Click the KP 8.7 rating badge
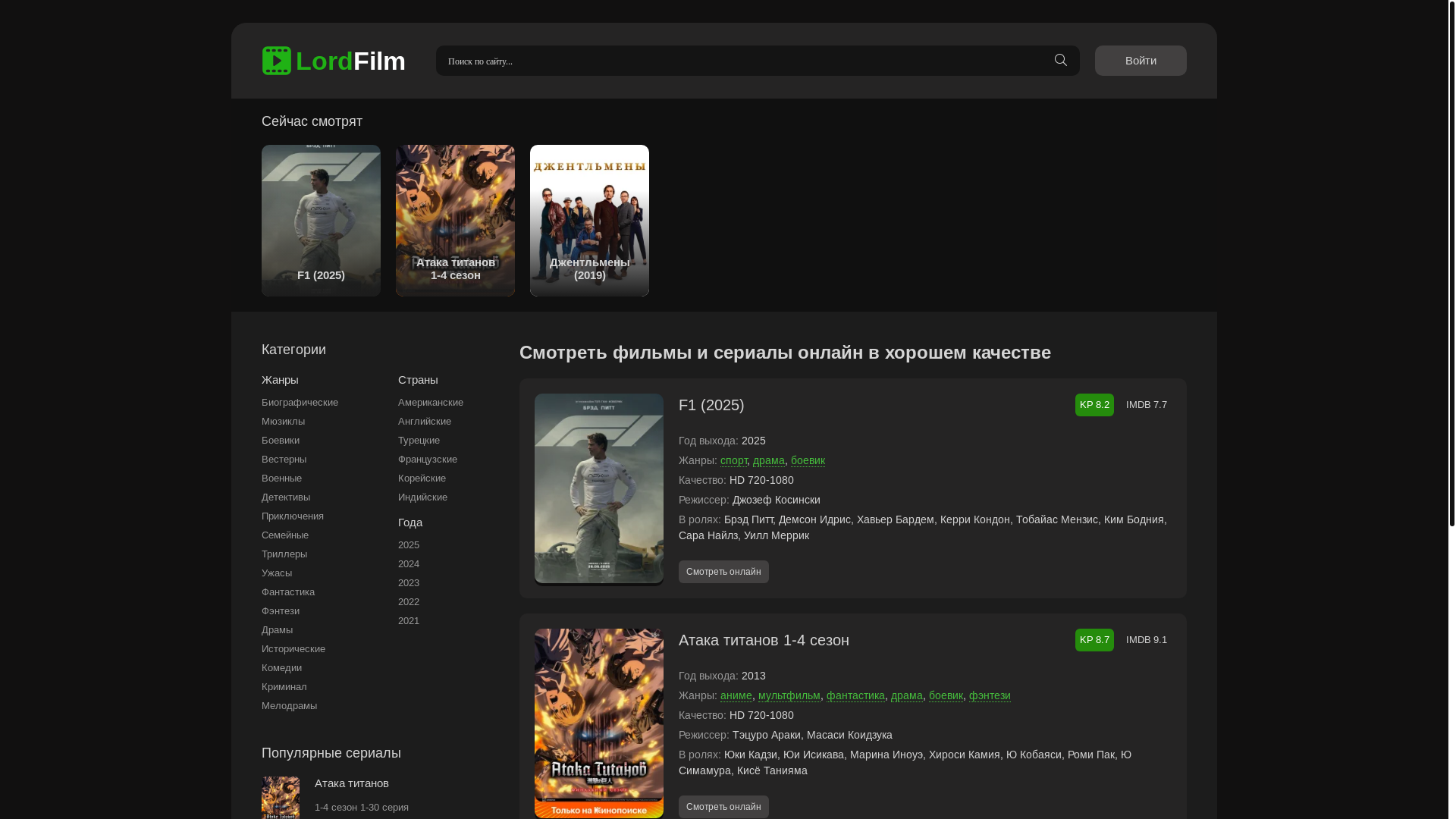1456x819 pixels. pos(1094,640)
